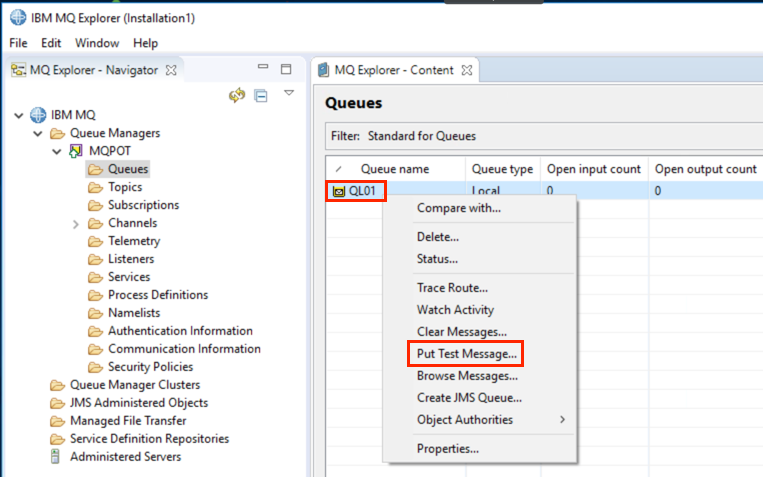
Task: Click the Navigator refresh/sync icon
Action: tap(237, 95)
